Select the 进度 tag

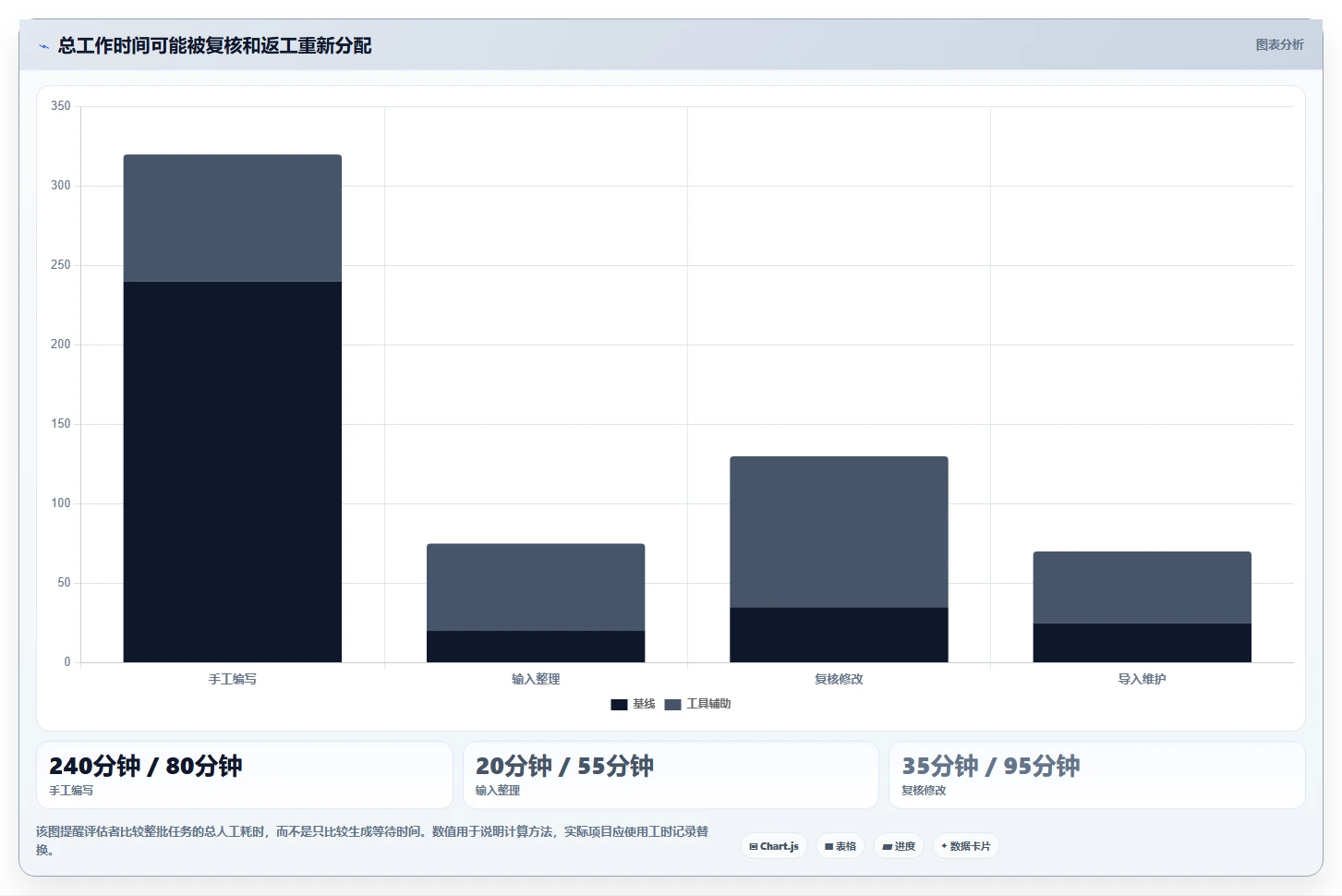click(899, 846)
